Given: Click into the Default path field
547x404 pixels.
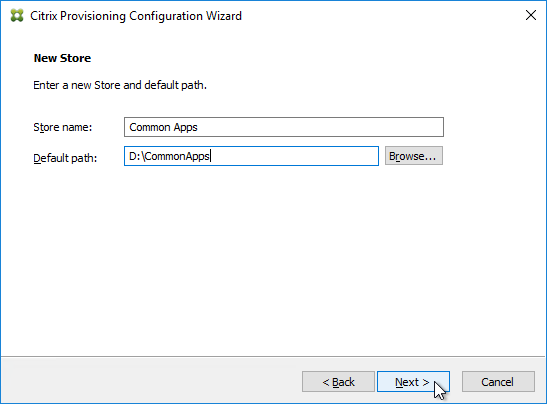Looking at the screenshot, I should pos(251,156).
